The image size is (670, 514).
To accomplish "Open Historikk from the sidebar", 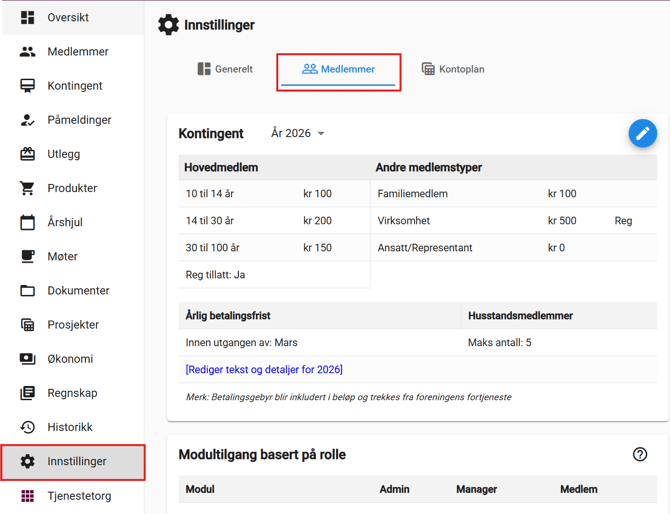I will point(70,427).
